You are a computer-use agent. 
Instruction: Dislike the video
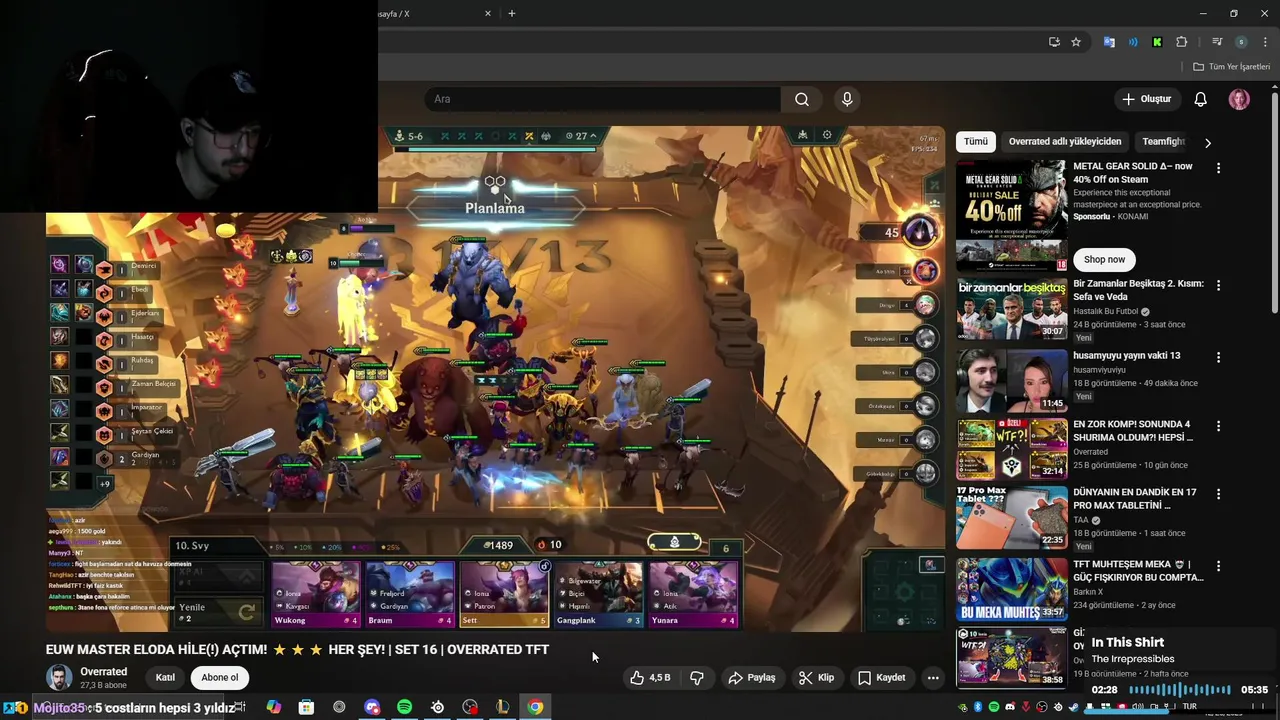pos(697,677)
